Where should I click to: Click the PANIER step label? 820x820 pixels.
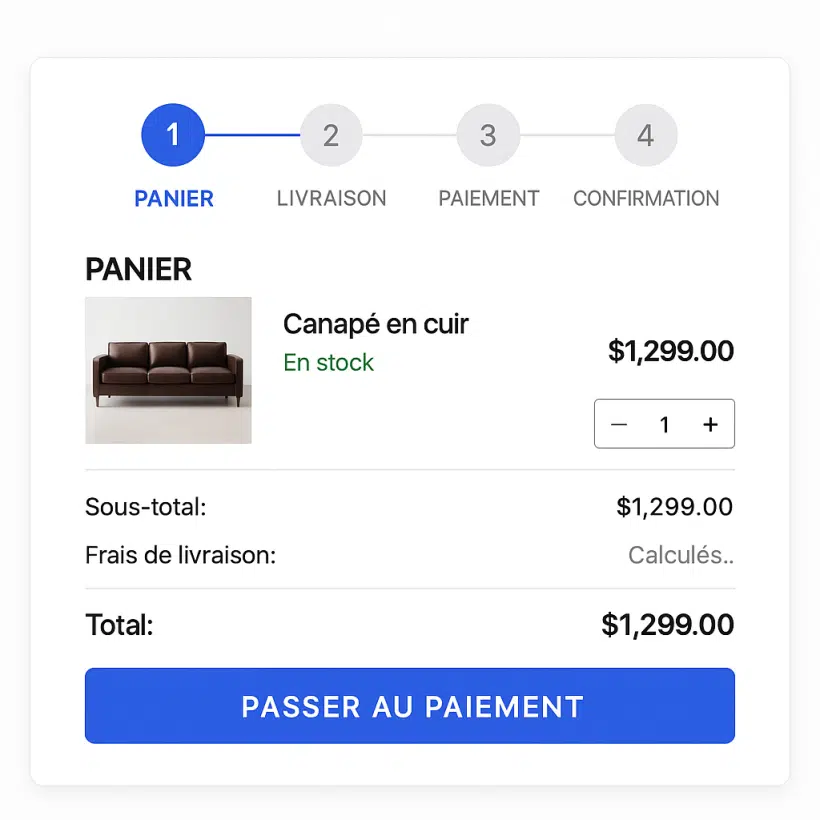click(174, 199)
